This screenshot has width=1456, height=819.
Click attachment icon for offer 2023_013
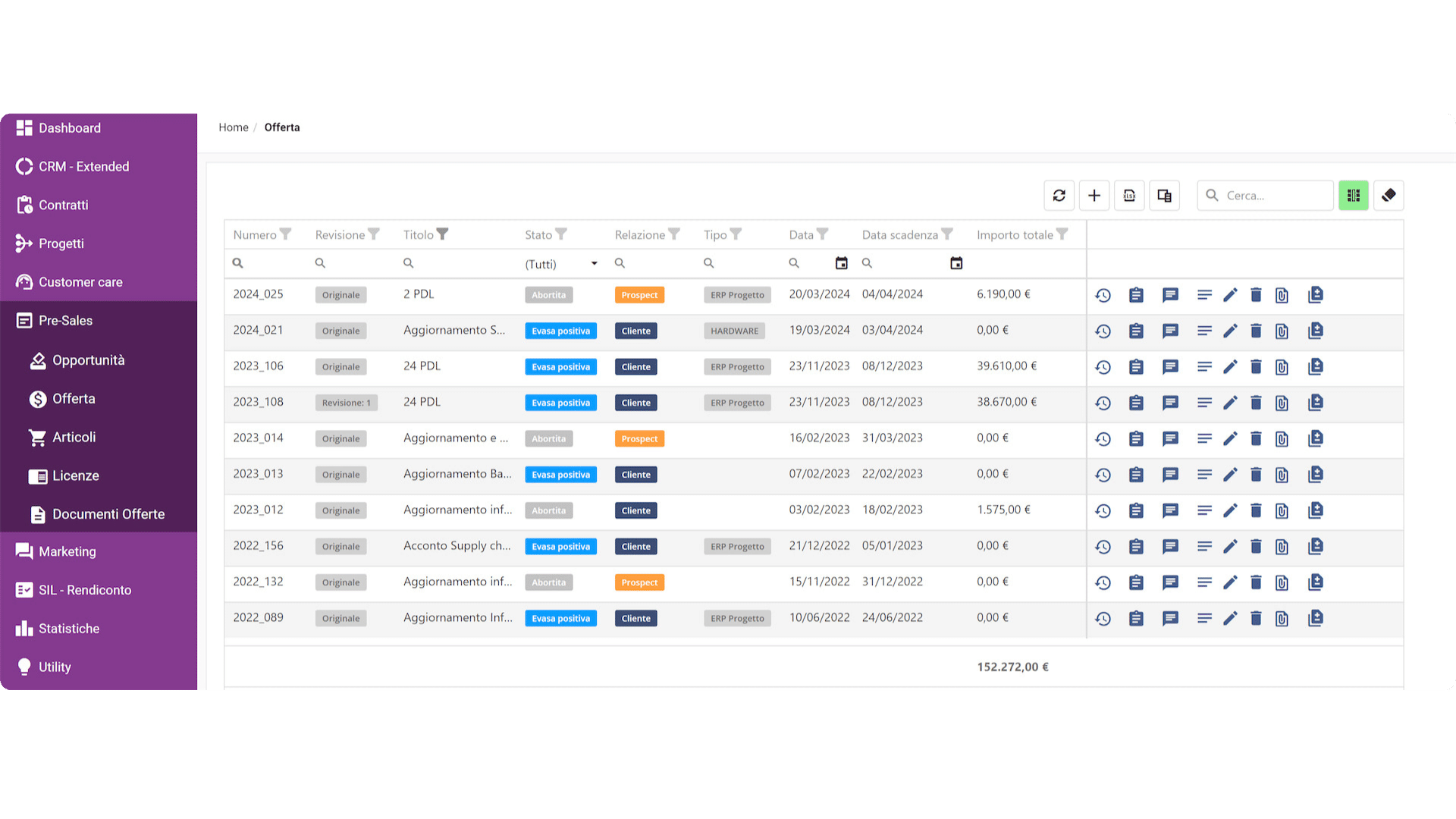click(1282, 475)
